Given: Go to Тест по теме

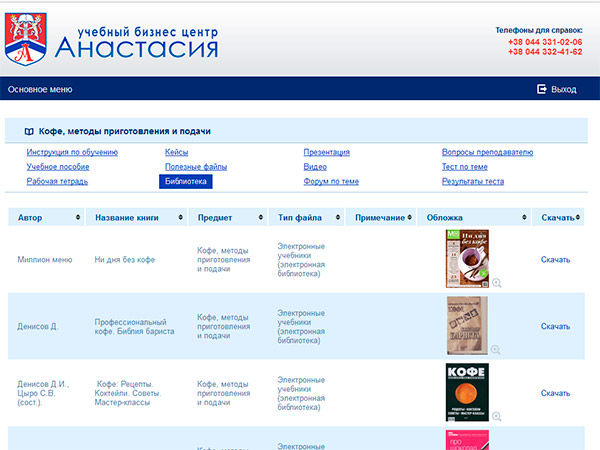Looking at the screenshot, I should [464, 167].
